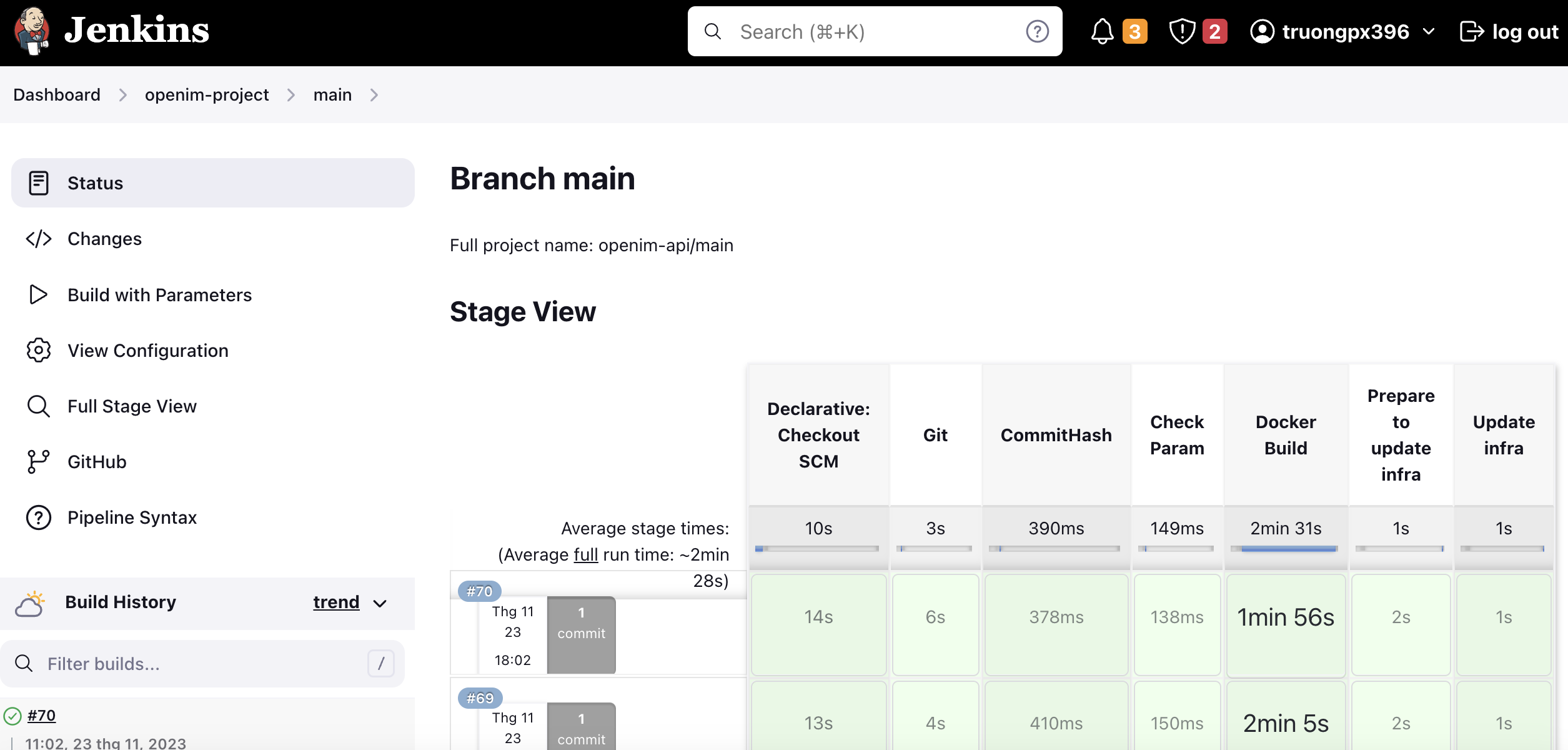Open the security shield warnings icon
Viewport: 1568px width, 750px height.
point(1182,31)
